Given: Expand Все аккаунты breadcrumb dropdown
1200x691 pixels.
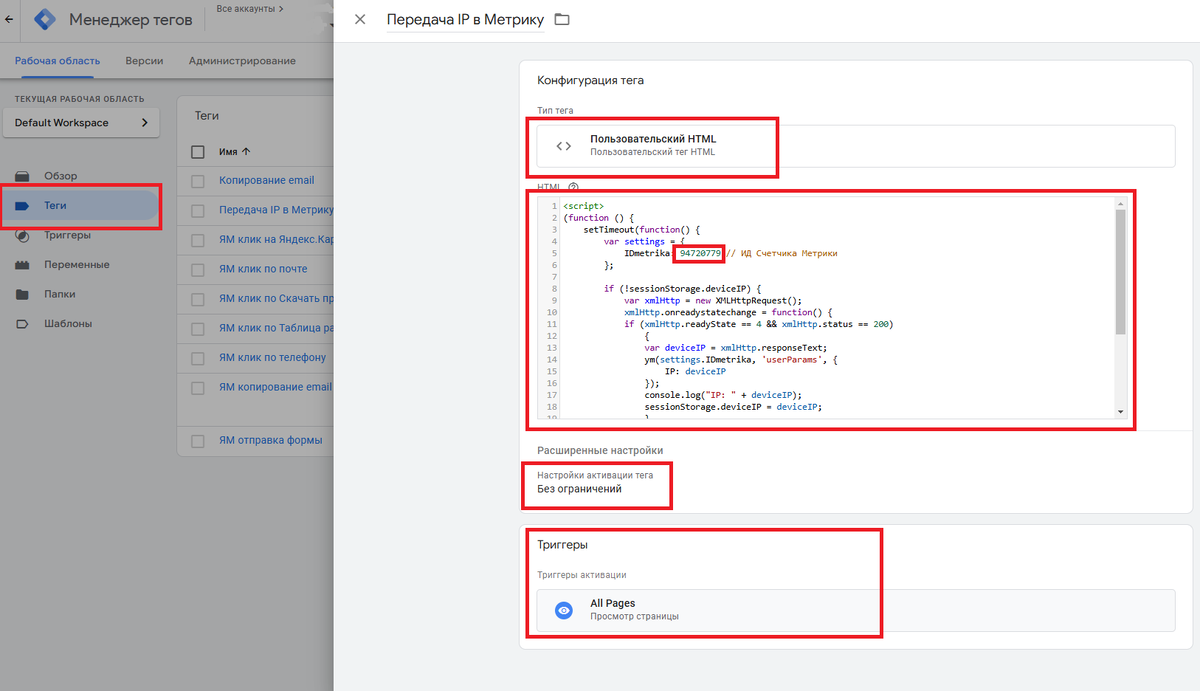Looking at the screenshot, I should pyautogui.click(x=249, y=9).
